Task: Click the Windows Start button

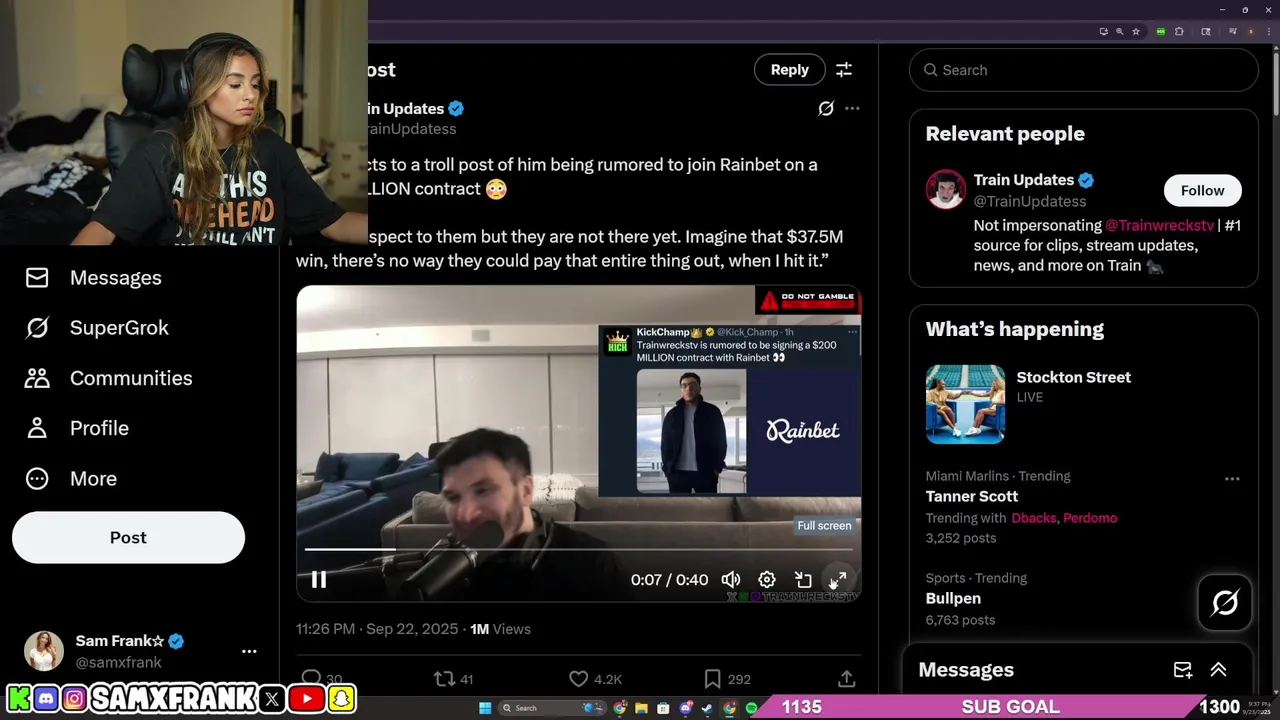Action: (x=485, y=708)
